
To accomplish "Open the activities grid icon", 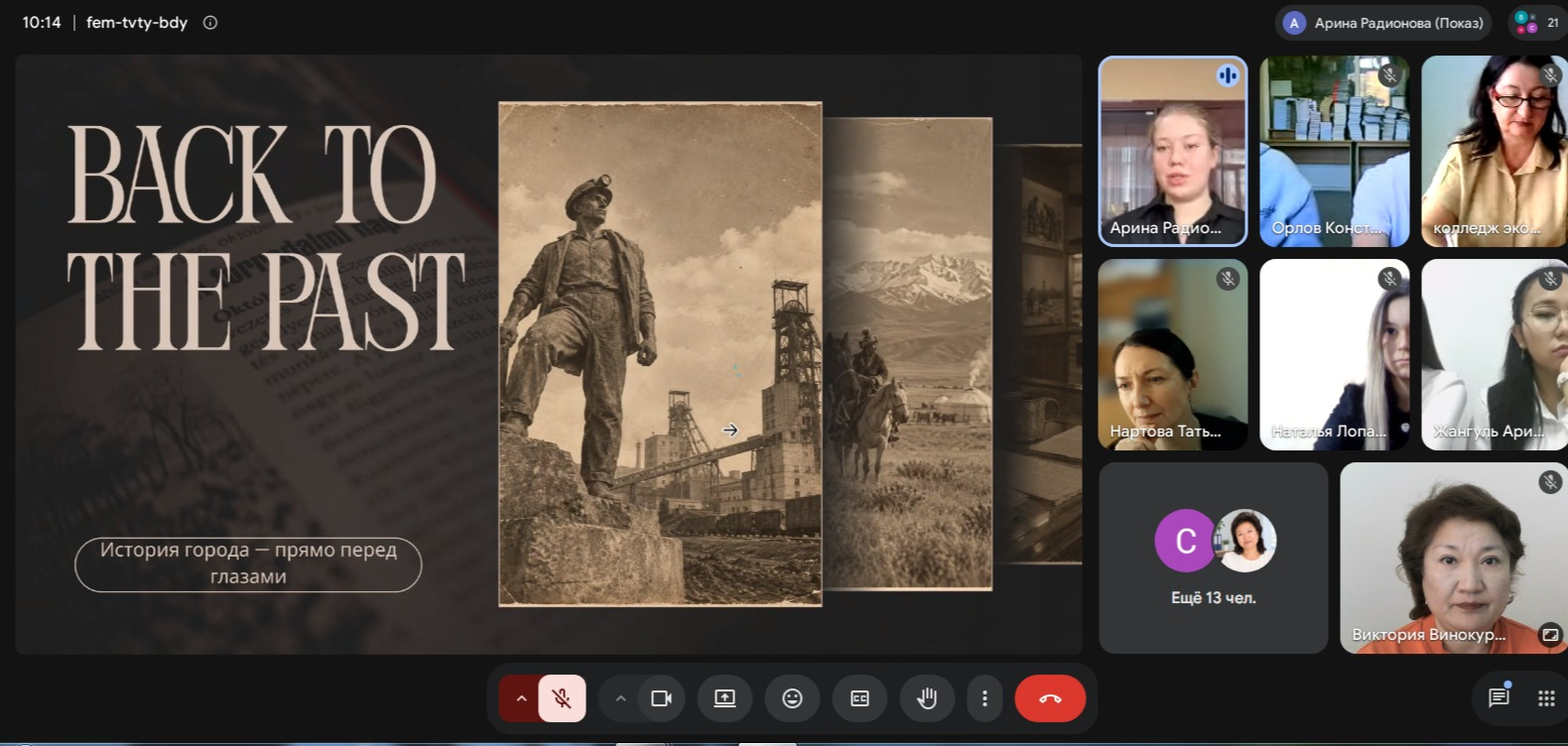I will pyautogui.click(x=1546, y=698).
